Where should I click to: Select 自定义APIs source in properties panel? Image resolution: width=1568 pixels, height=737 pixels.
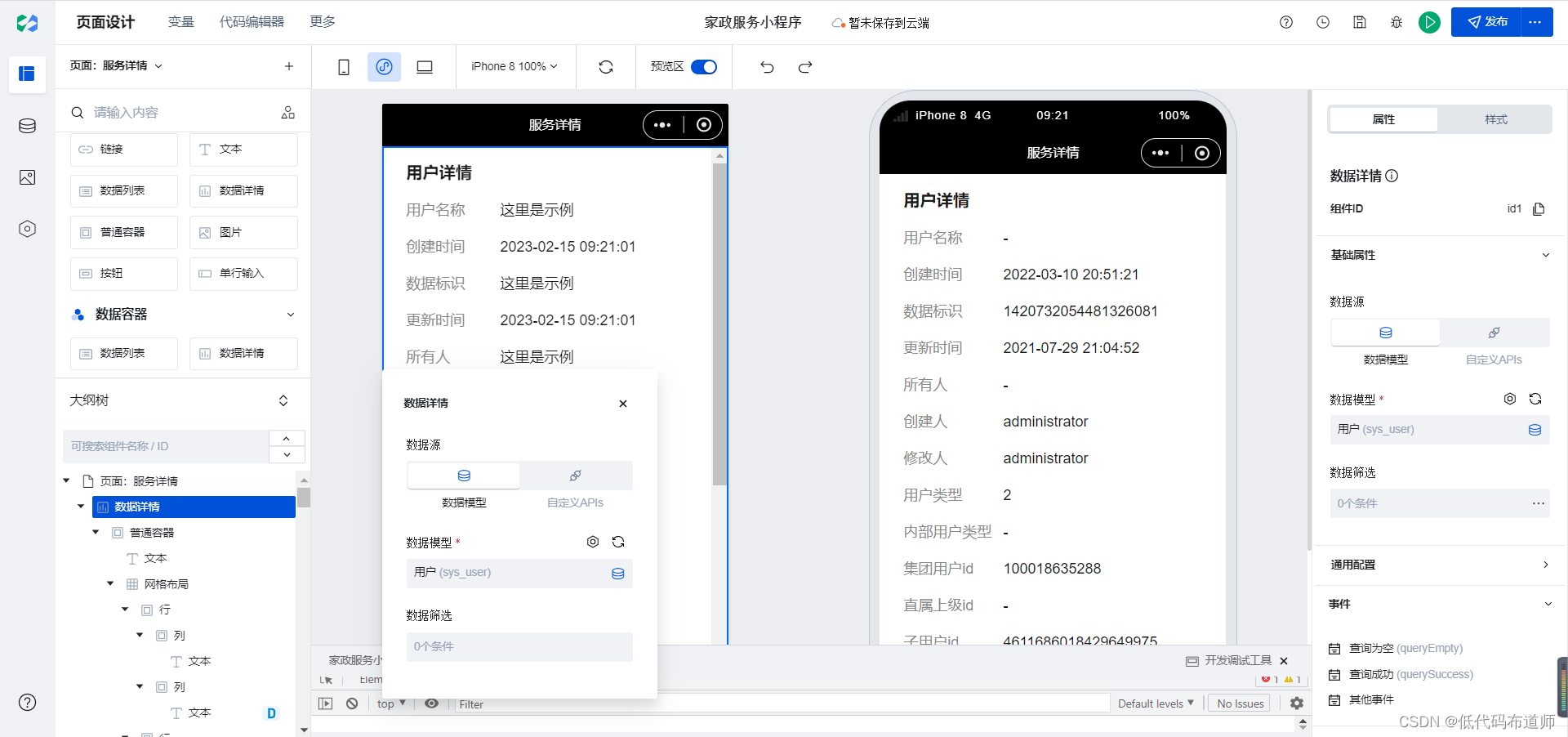(x=1494, y=333)
